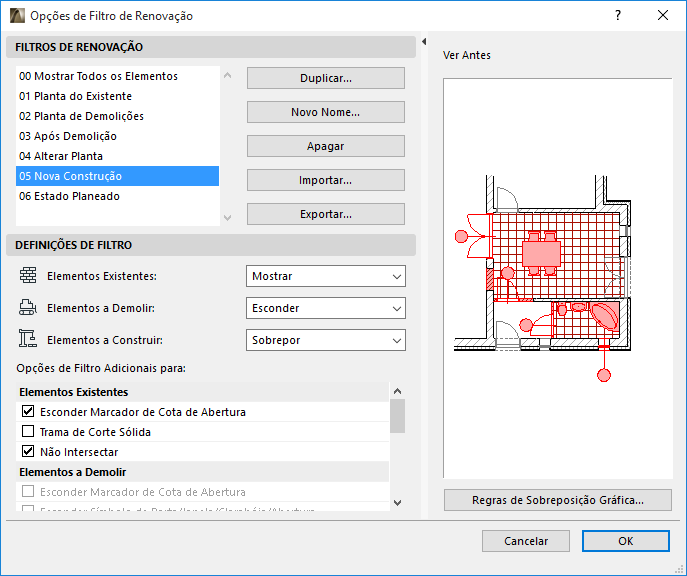Click the additional options scrollbar thumb
Image resolution: width=687 pixels, height=576 pixels.
pos(397,416)
